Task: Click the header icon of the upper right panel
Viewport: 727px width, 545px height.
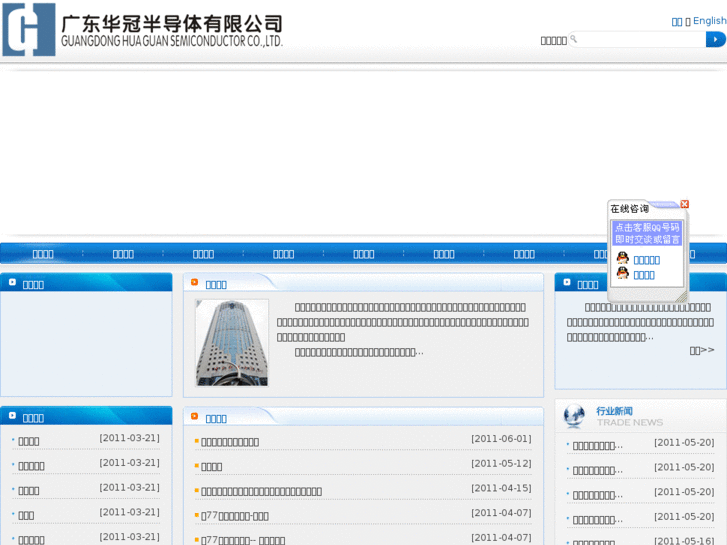Action: tap(567, 282)
